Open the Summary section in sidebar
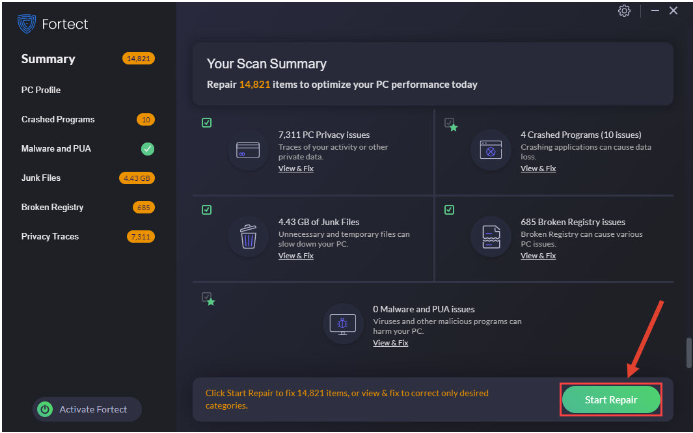This screenshot has height=433, width=693. point(48,59)
